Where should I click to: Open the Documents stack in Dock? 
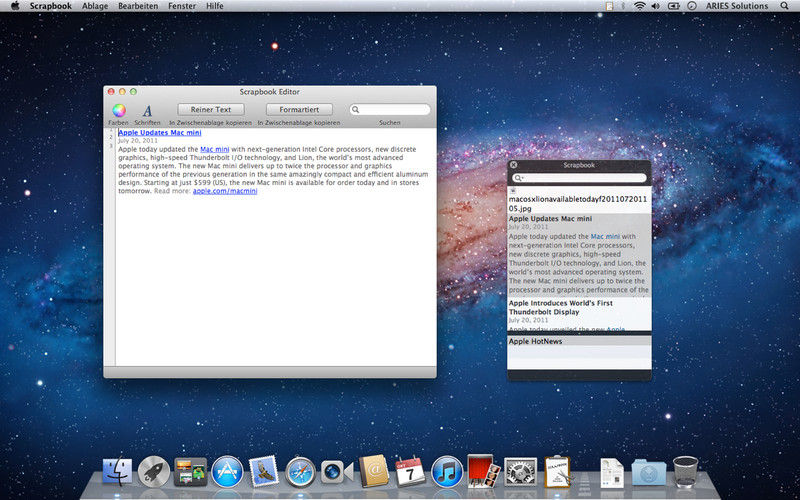click(612, 472)
